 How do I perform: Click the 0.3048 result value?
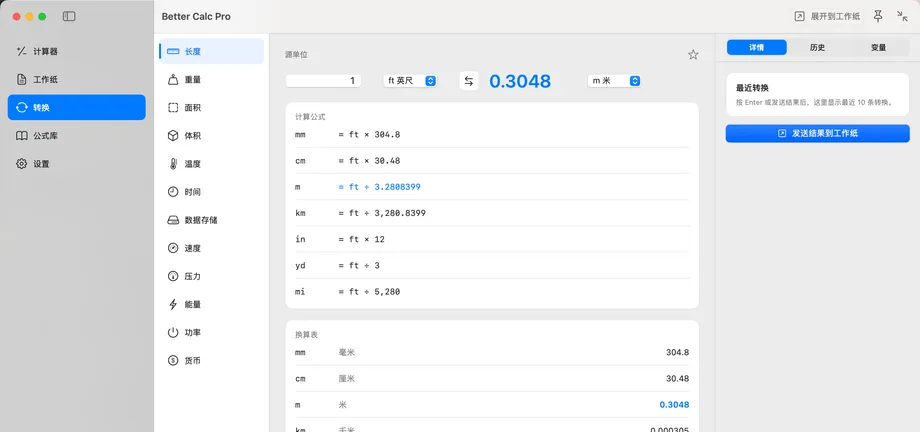[520, 81]
